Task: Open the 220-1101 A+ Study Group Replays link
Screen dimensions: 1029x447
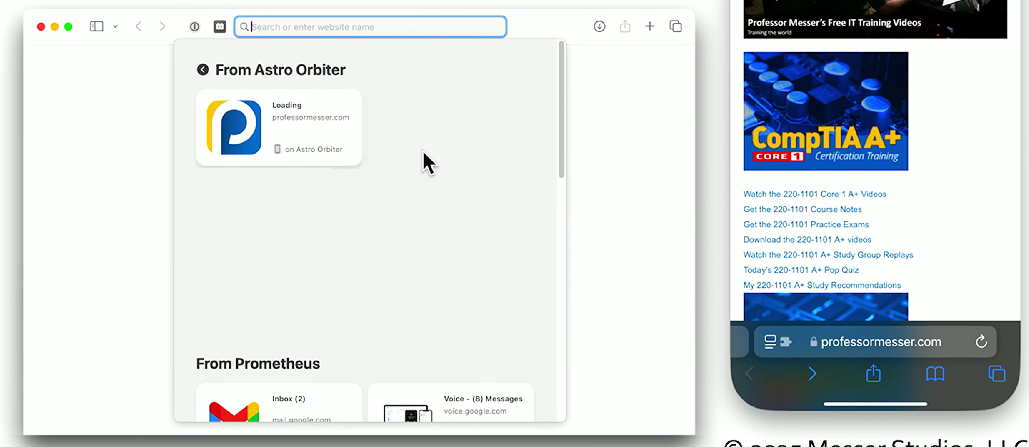Action: coord(828,255)
